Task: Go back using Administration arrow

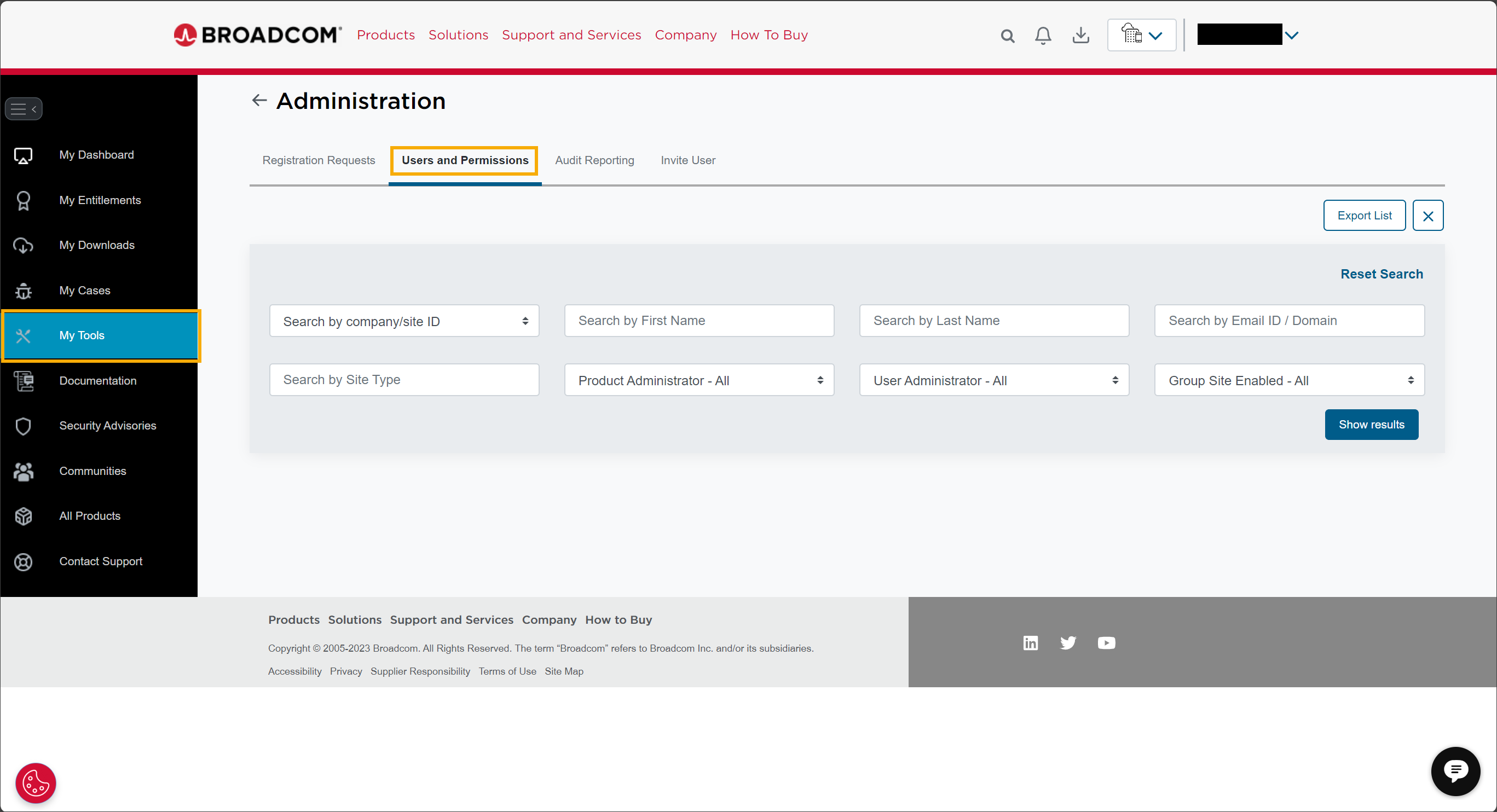Action: pyautogui.click(x=259, y=101)
